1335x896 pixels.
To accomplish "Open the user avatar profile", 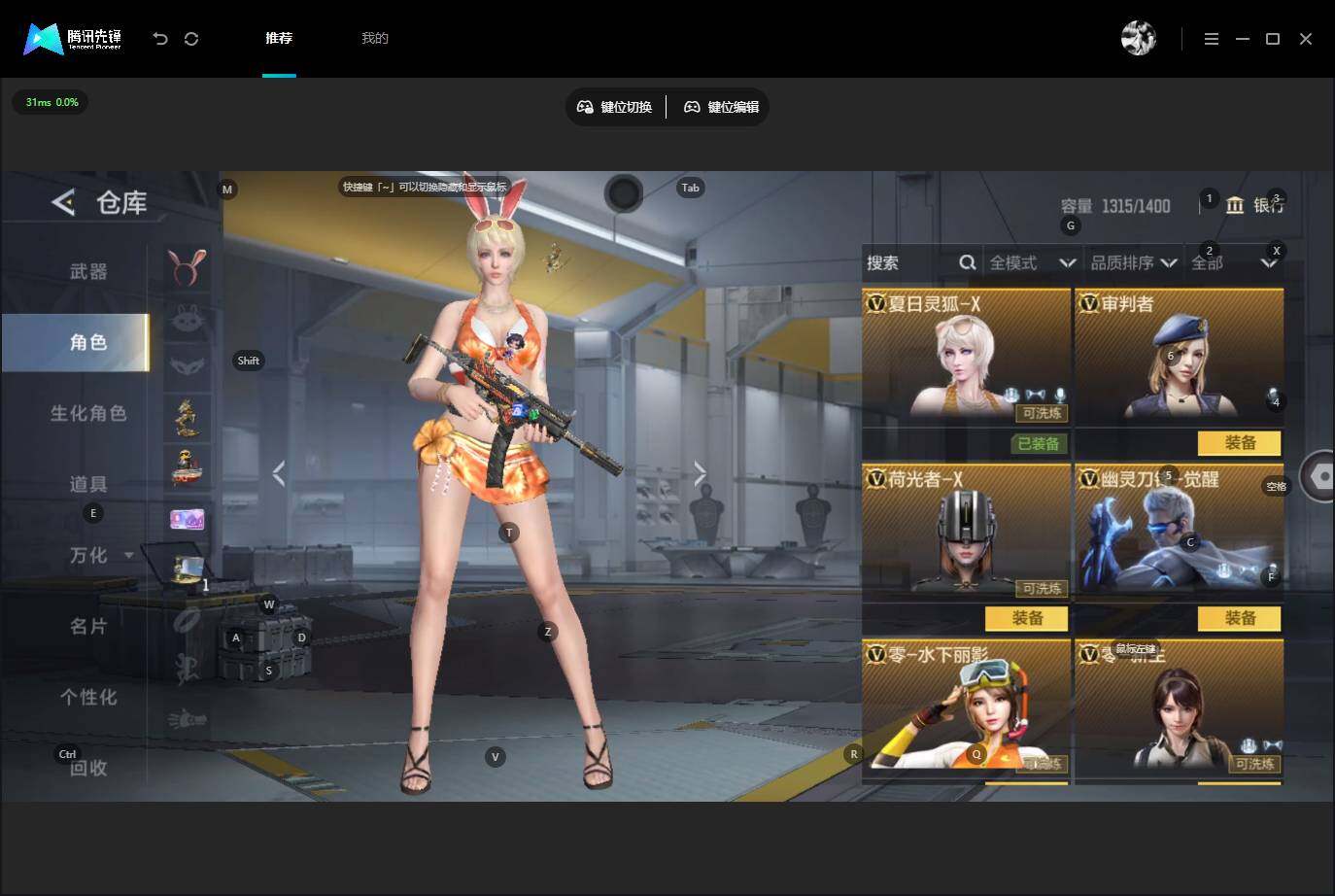I will [x=1139, y=39].
